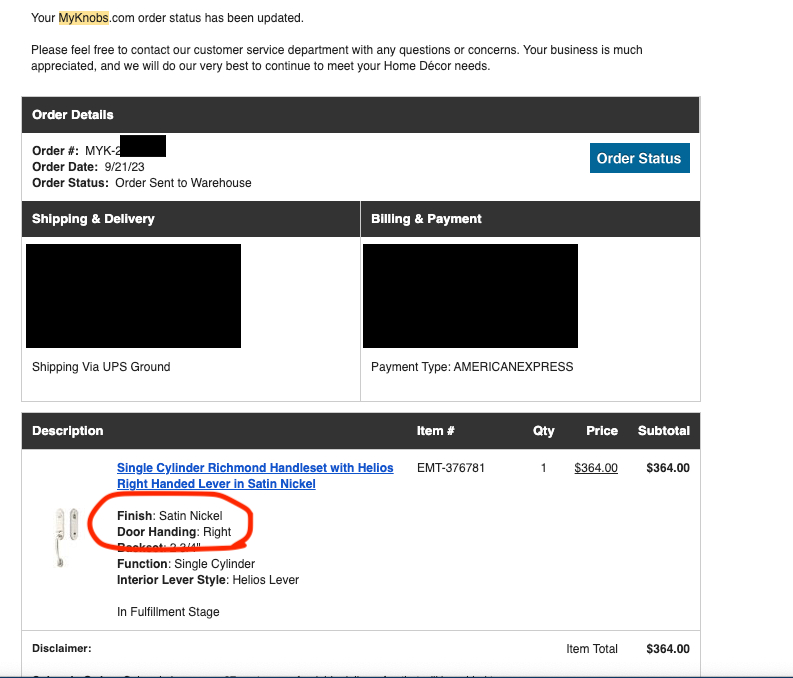
Task: Click the Order Status button
Action: pyautogui.click(x=638, y=158)
